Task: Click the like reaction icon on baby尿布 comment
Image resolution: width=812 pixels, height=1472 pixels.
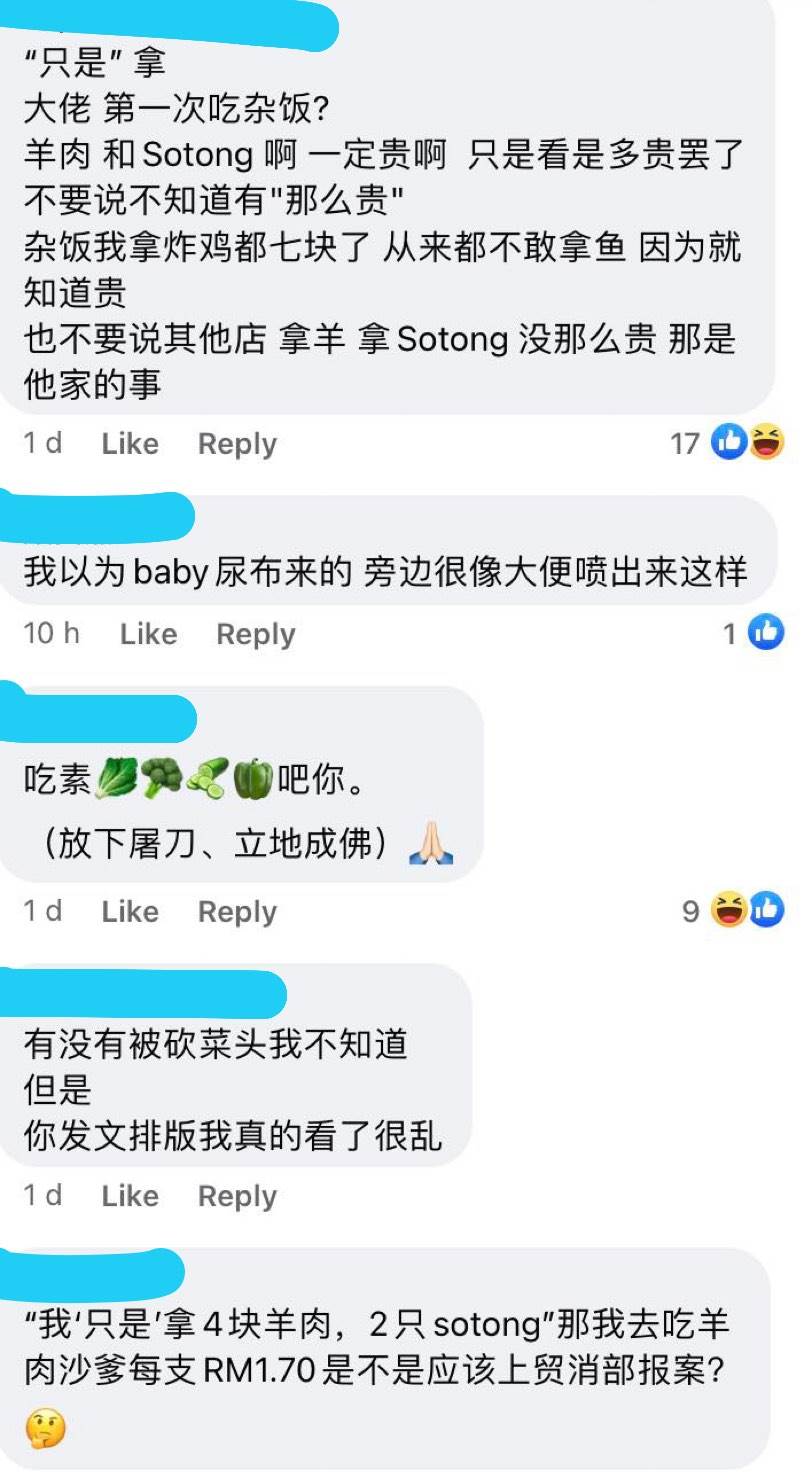Action: 766,632
